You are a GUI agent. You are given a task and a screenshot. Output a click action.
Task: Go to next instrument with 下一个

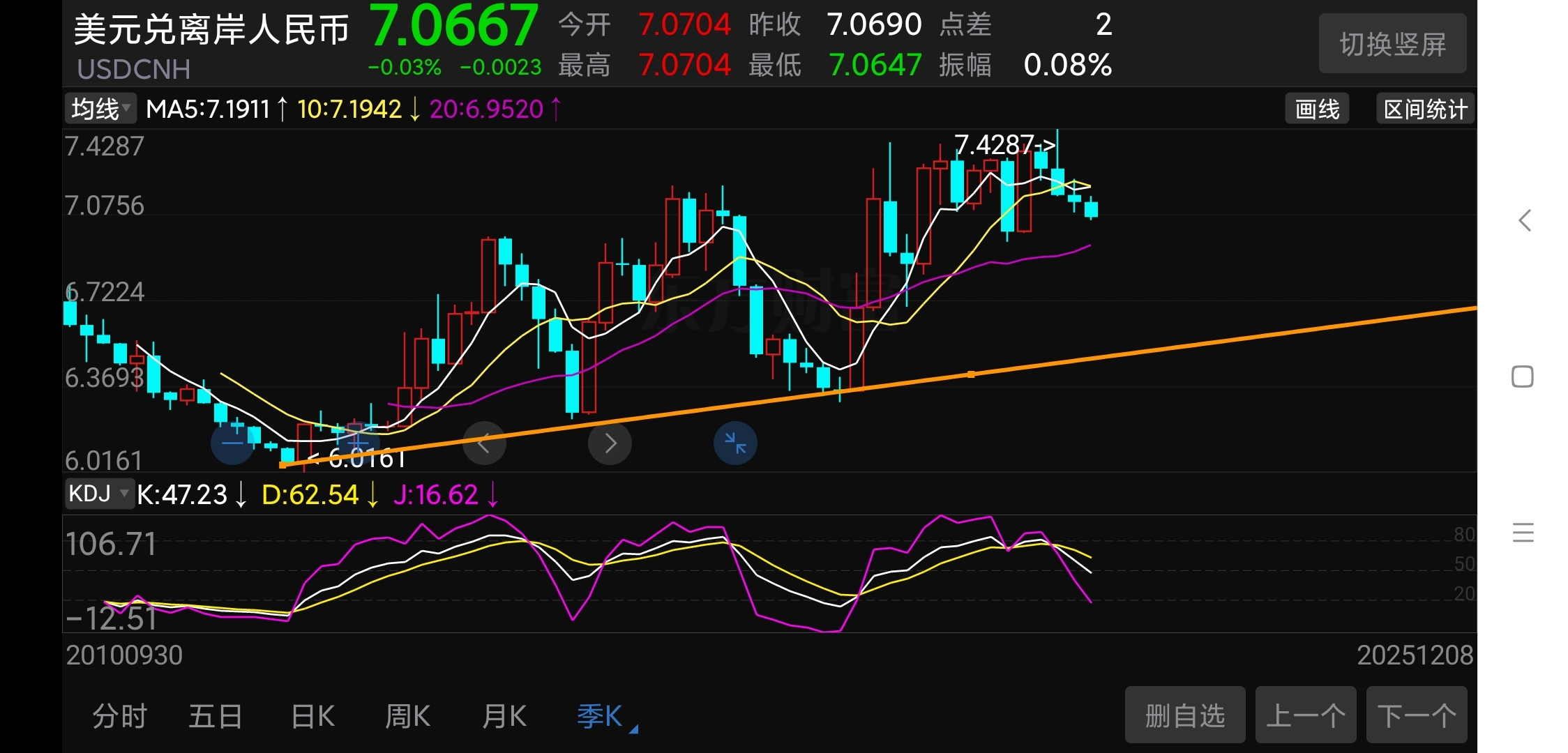1416,715
